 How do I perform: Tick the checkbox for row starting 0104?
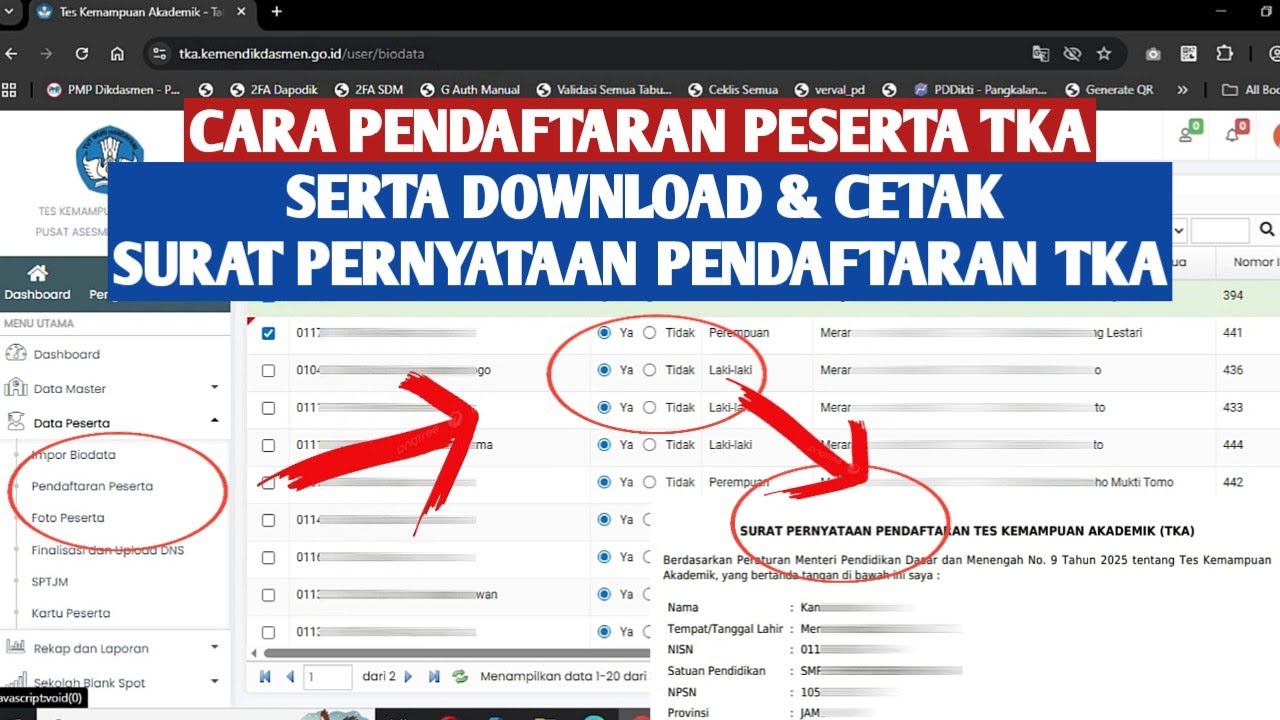click(268, 370)
